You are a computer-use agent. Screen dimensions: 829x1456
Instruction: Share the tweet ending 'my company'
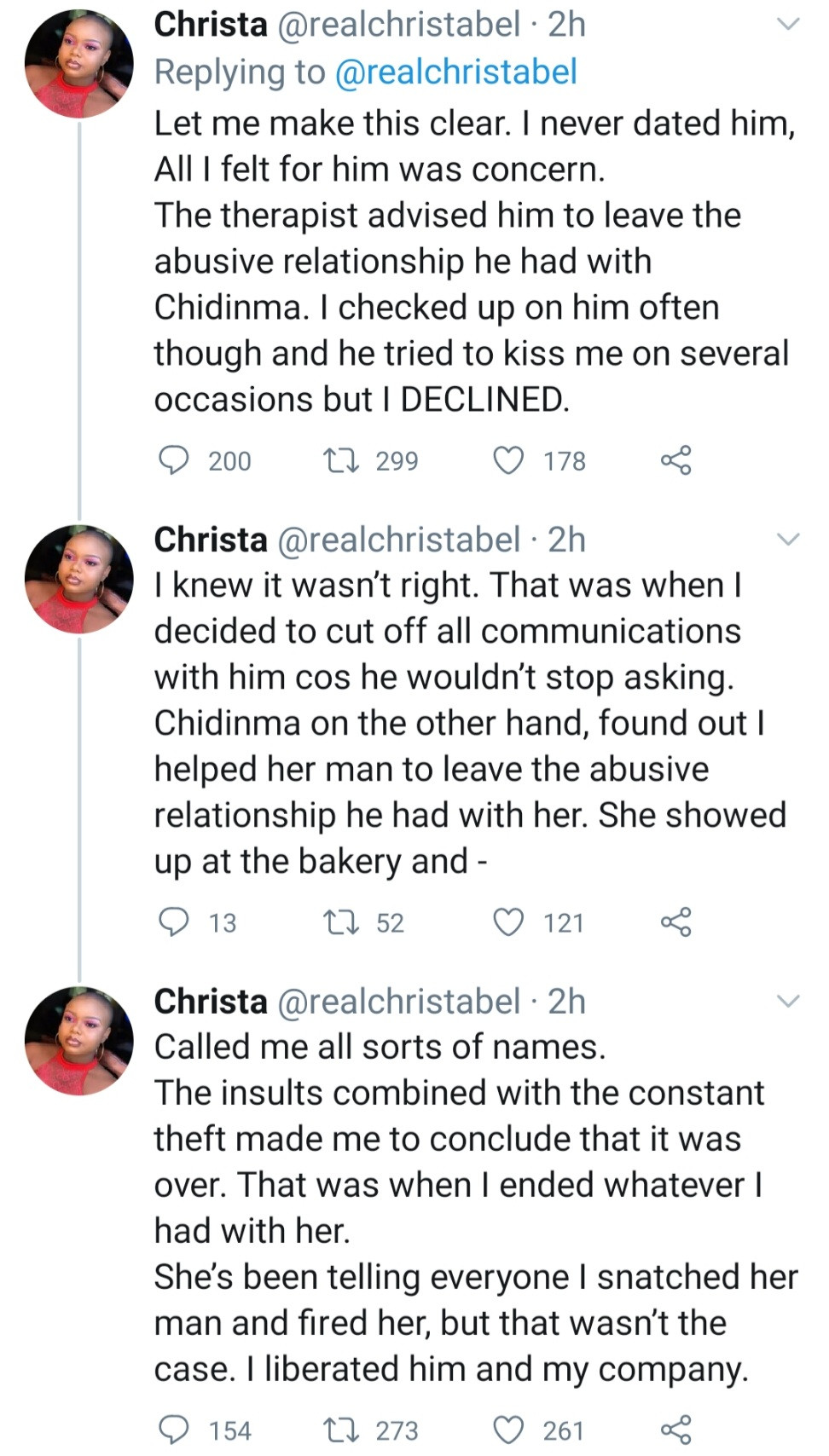675,1430
